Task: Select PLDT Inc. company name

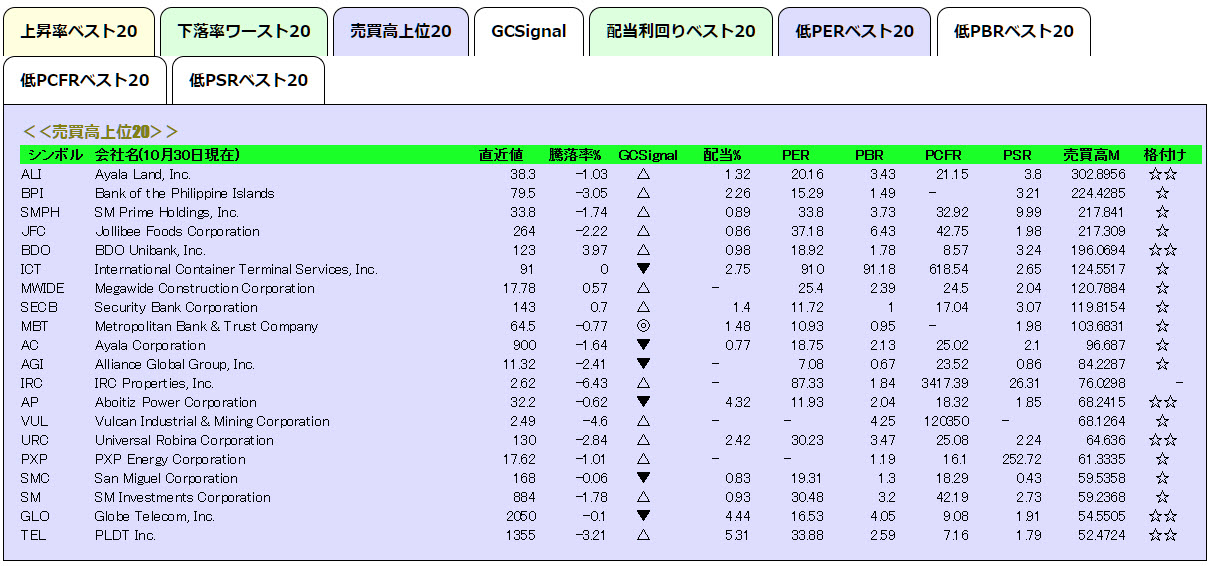Action: click(x=125, y=535)
